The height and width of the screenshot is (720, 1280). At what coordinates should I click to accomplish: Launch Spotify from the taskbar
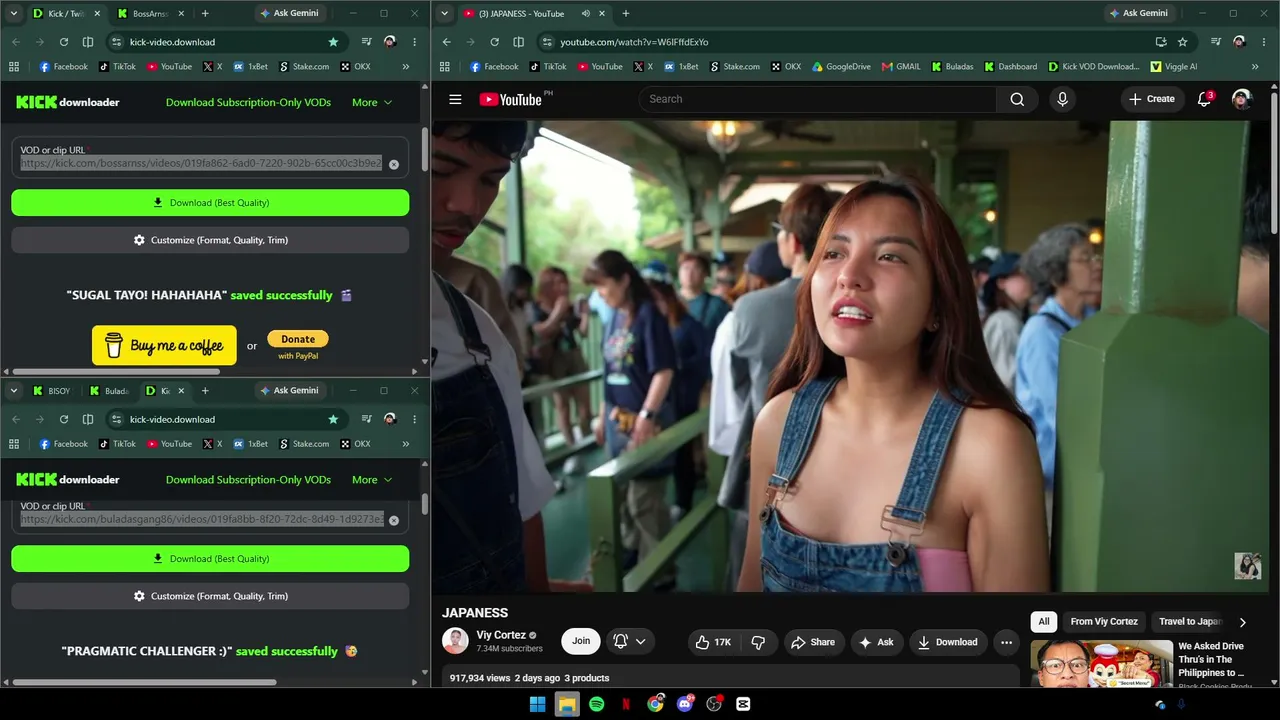coord(597,704)
